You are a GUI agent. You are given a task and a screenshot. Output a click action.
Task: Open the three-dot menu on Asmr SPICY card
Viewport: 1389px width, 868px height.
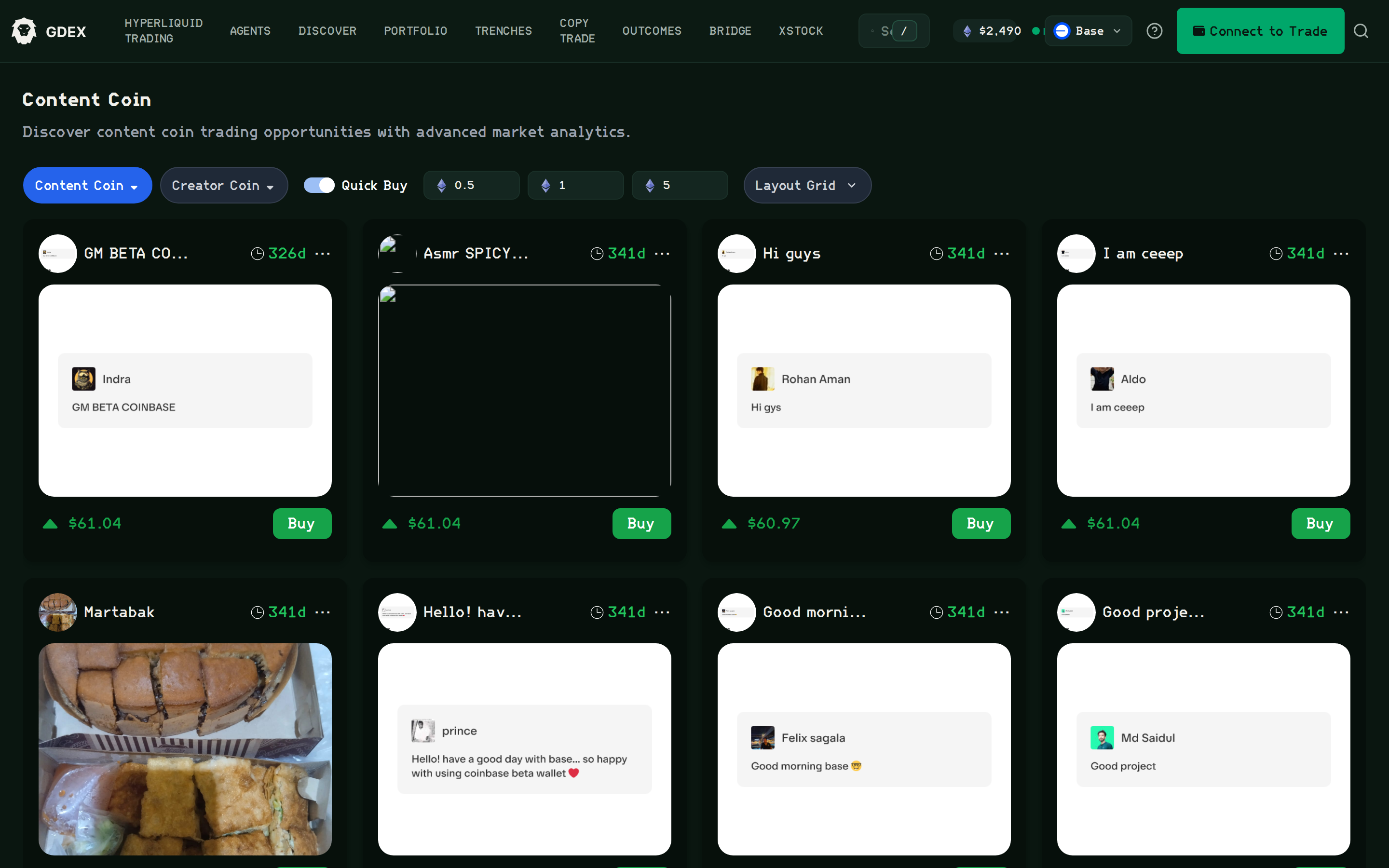tap(662, 253)
